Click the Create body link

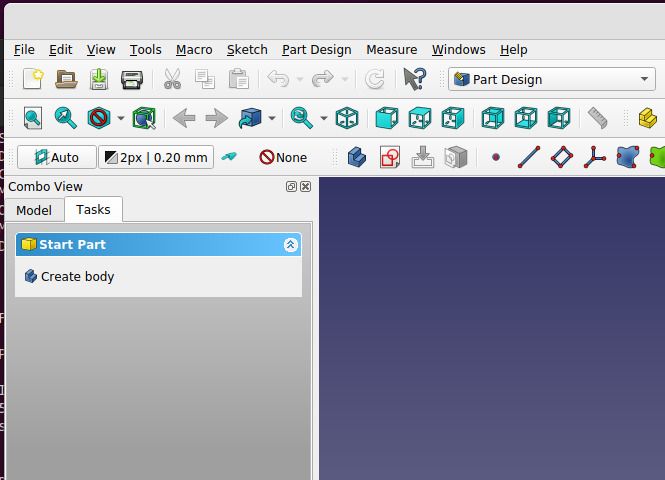point(77,277)
